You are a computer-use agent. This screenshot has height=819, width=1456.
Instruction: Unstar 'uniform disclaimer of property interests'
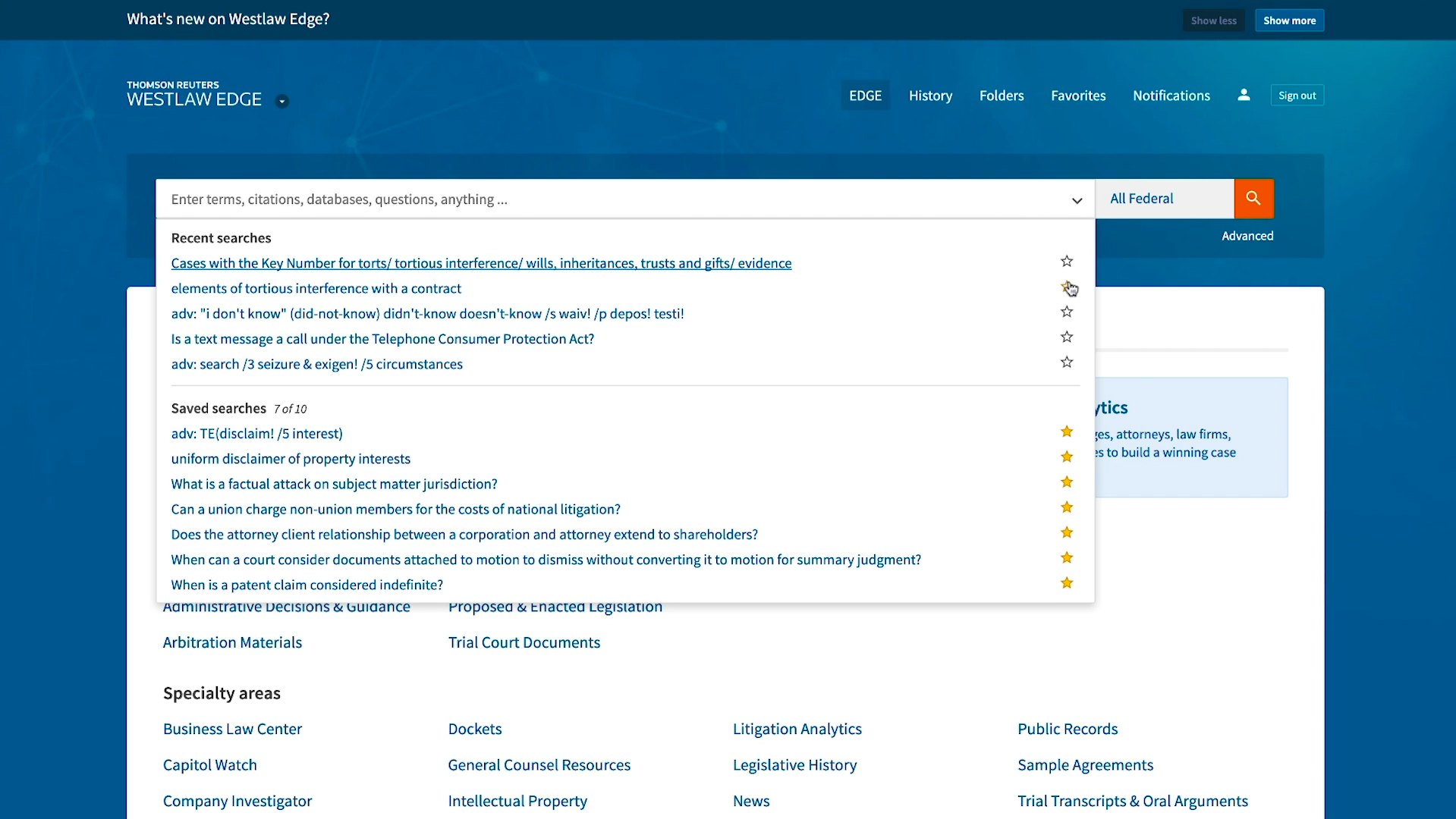[x=1067, y=457]
